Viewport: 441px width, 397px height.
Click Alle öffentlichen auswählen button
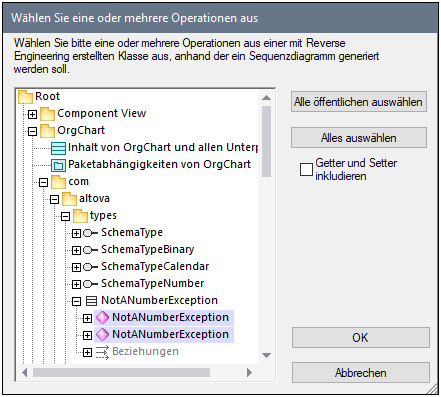point(359,102)
